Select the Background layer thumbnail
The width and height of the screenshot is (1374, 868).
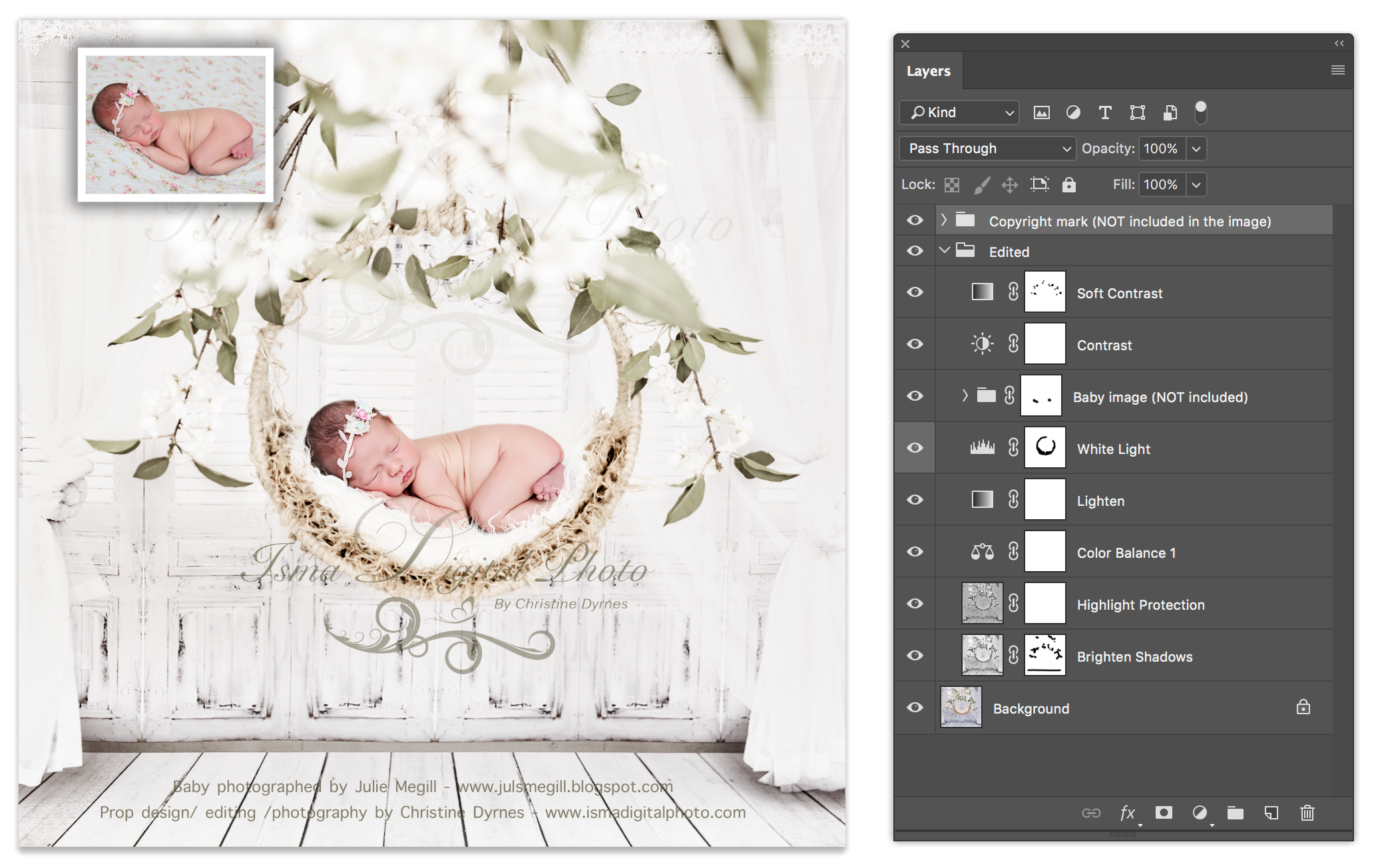pyautogui.click(x=961, y=707)
